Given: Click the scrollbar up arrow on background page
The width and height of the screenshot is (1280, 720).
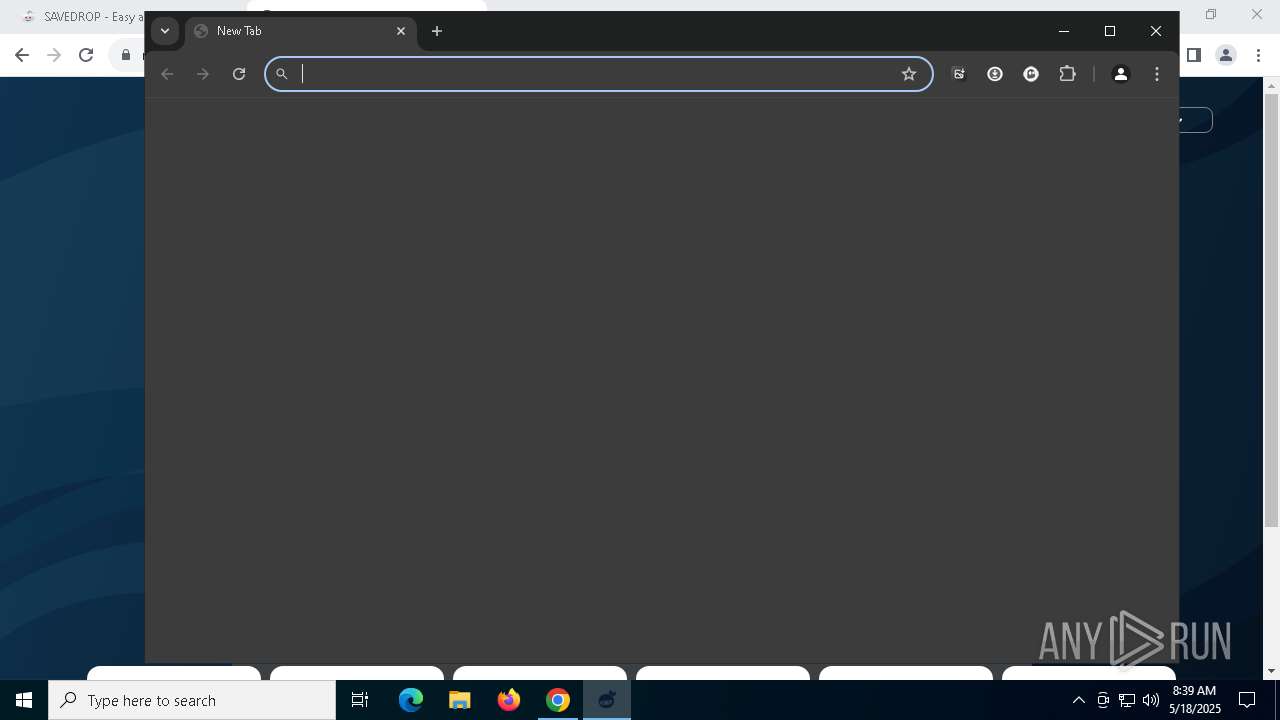Looking at the screenshot, I should (1272, 86).
